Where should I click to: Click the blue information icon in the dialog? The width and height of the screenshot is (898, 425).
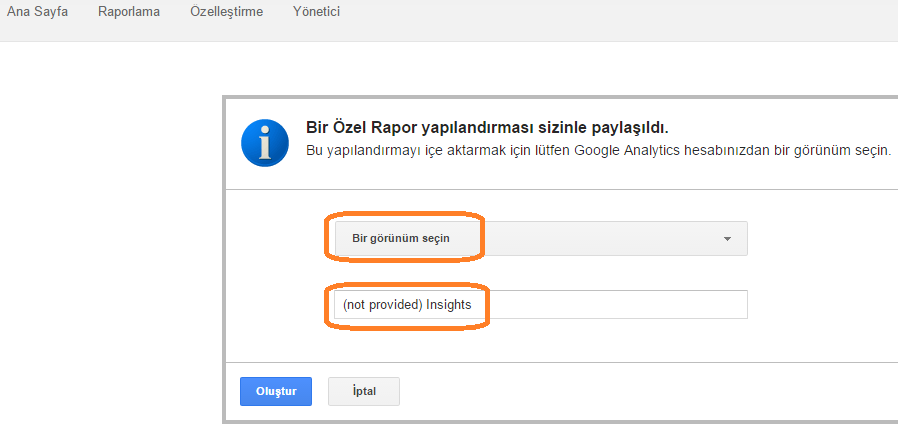click(265, 143)
